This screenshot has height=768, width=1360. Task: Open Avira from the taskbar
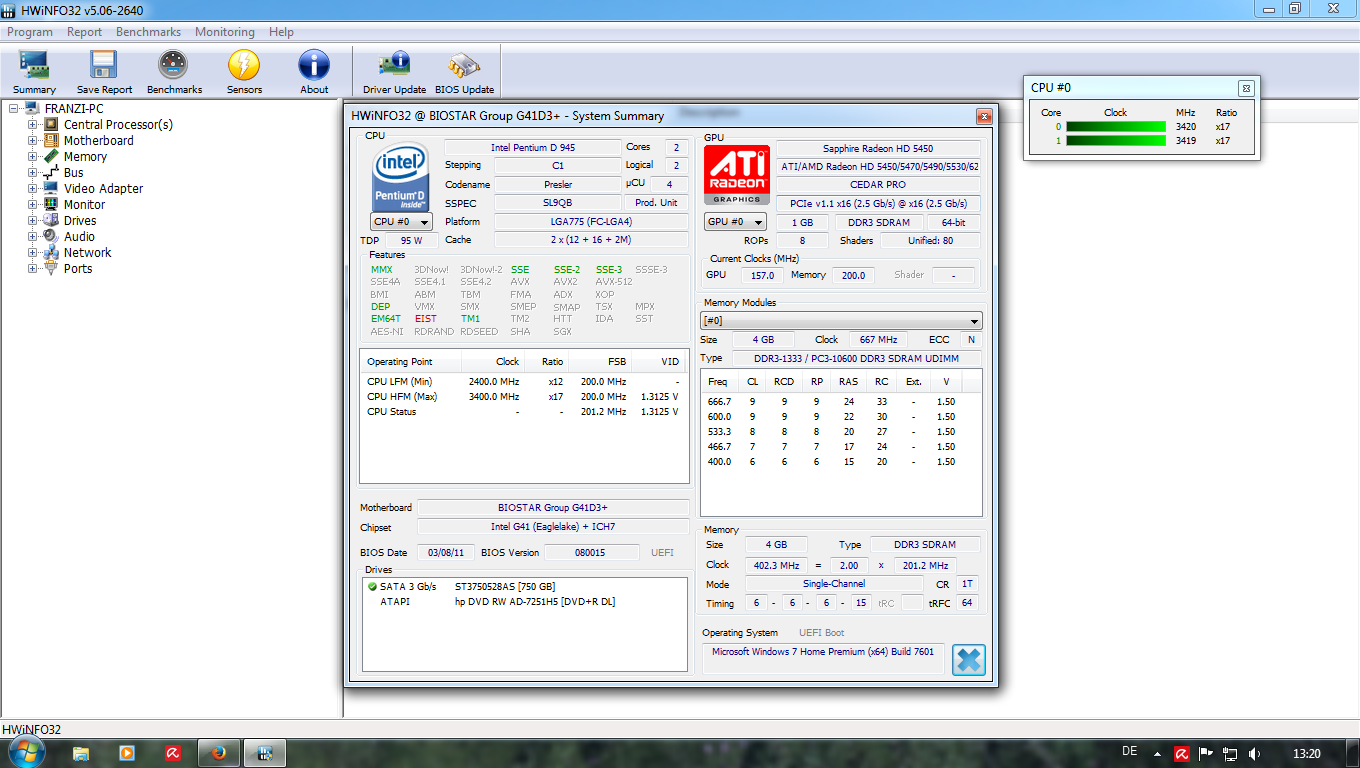click(x=173, y=753)
